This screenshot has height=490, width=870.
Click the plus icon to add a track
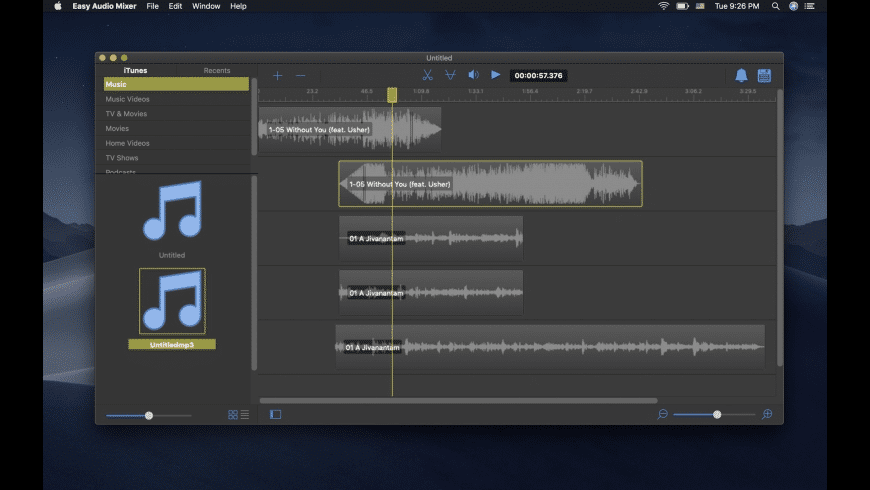(278, 75)
